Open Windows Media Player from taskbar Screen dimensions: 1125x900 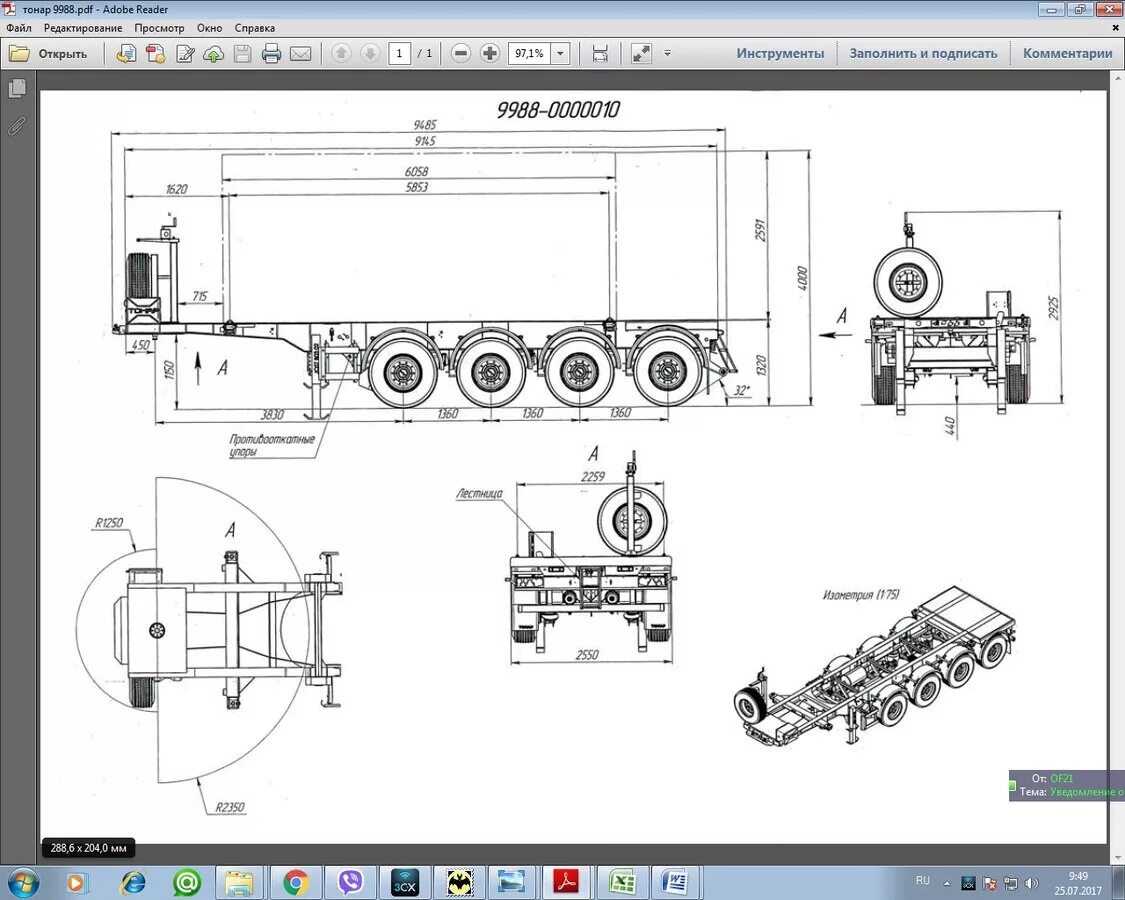pyautogui.click(x=75, y=882)
